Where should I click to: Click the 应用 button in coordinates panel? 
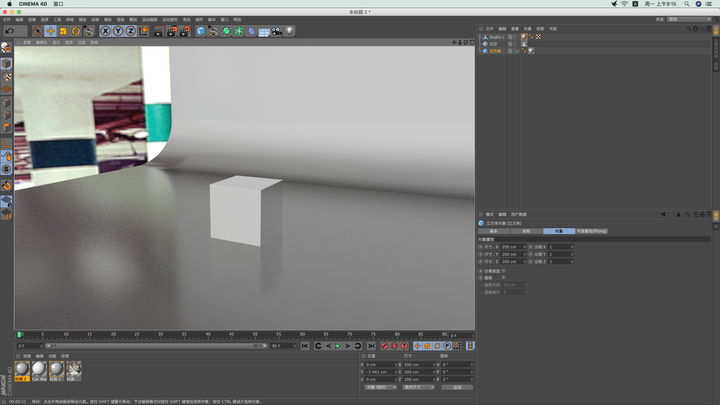(457, 387)
